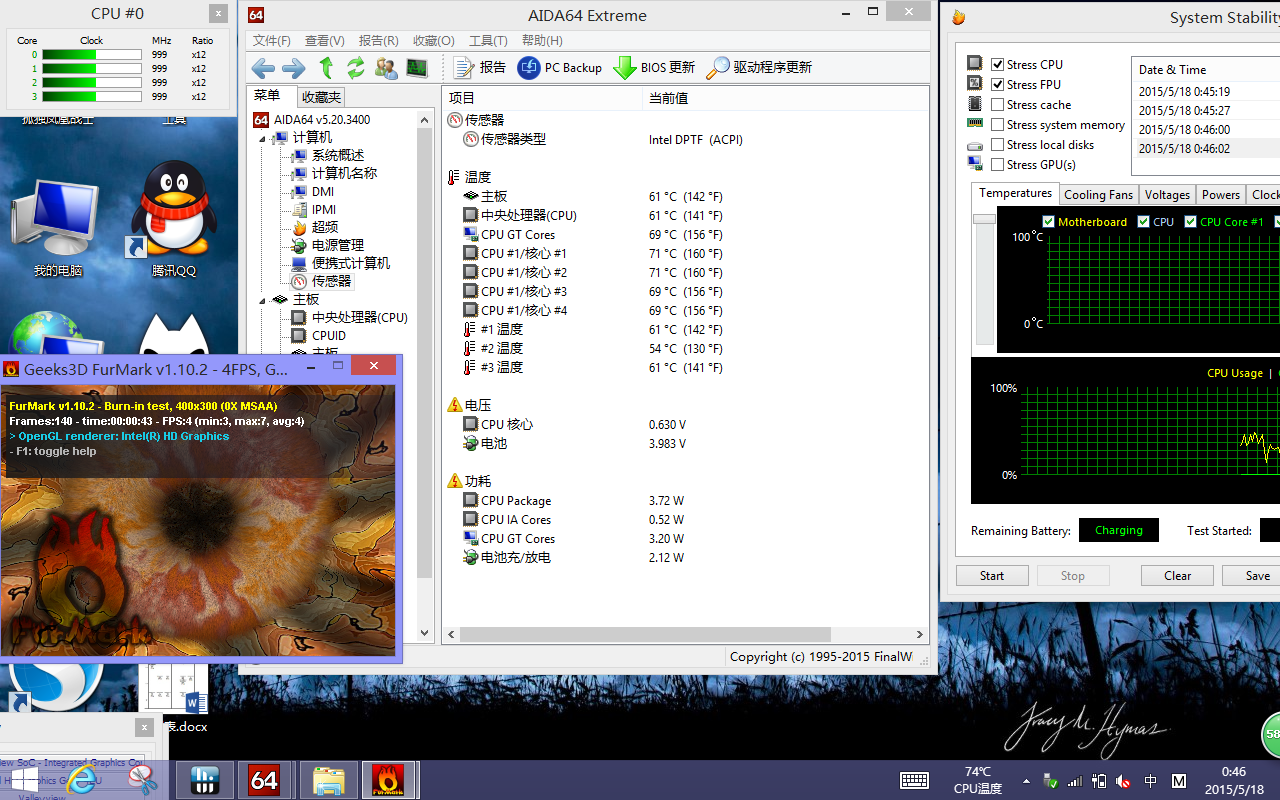This screenshot has height=800, width=1280.
Task: Enable Stress GPU(s) checkbox
Action: click(x=997, y=164)
